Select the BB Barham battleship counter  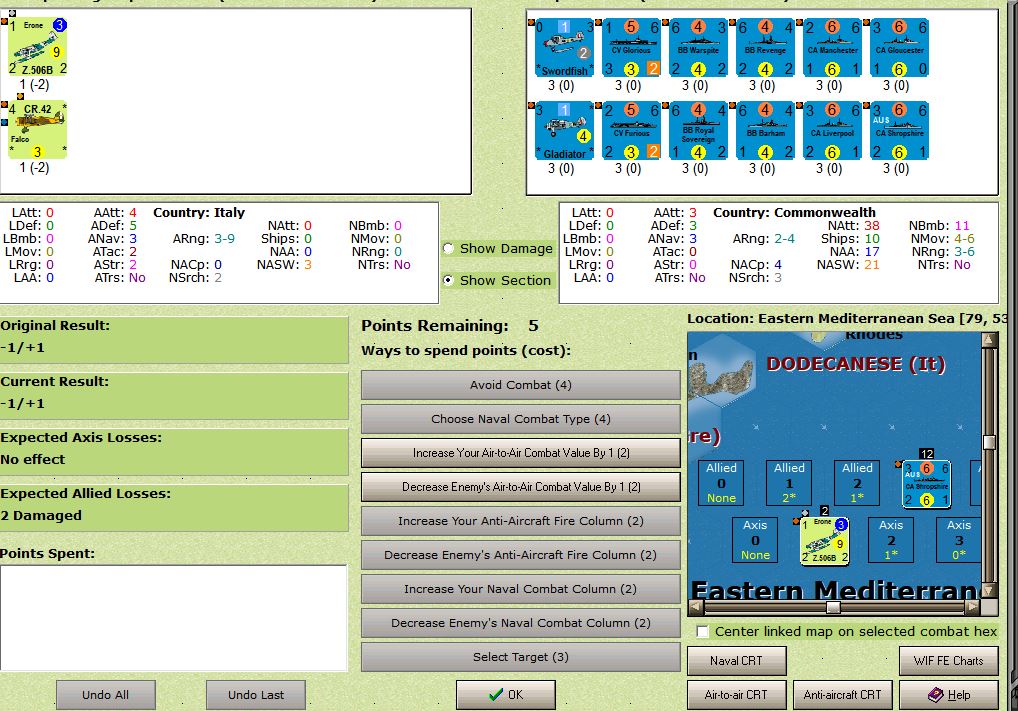pos(765,130)
